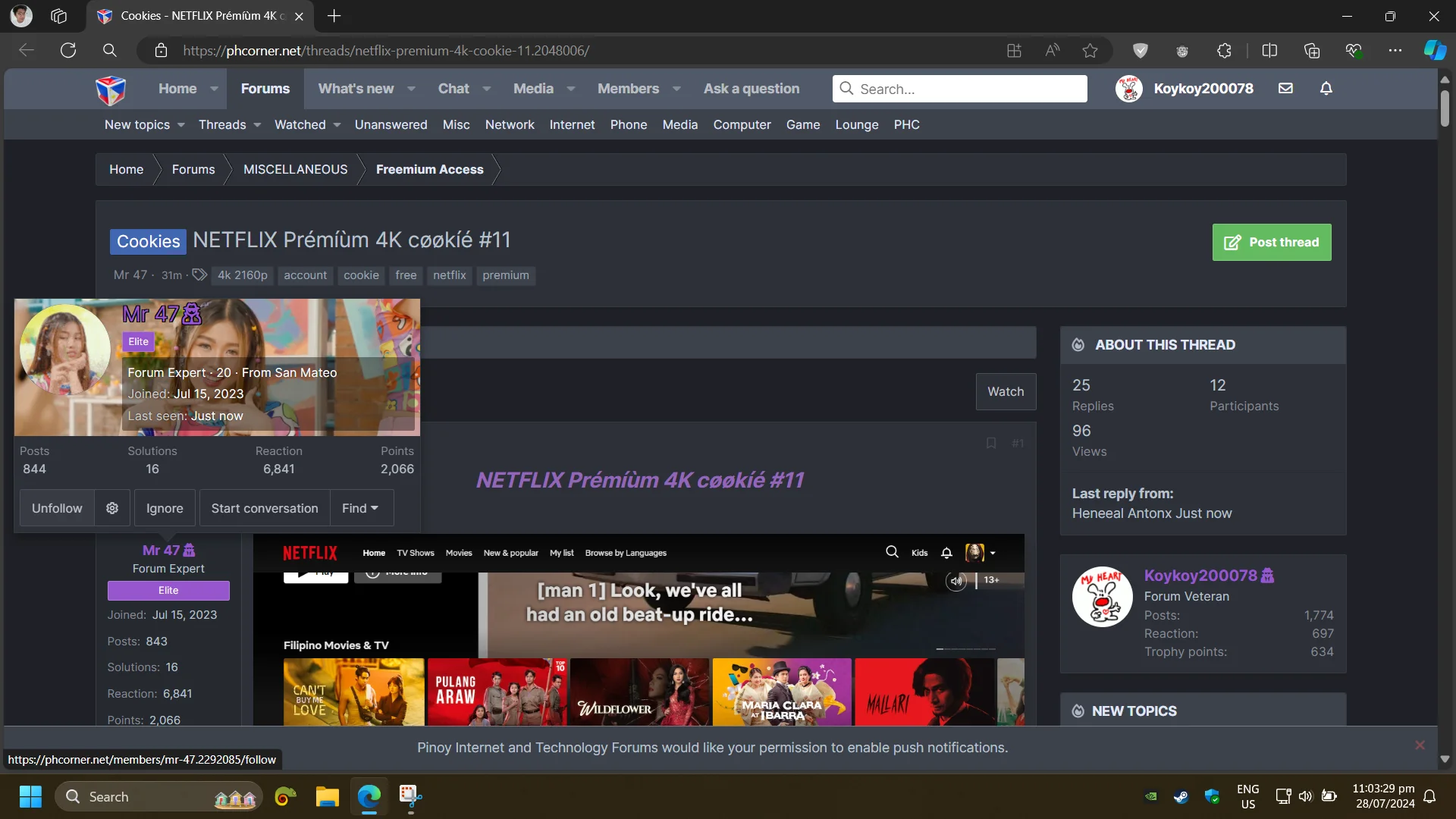Click the gear icon beside Unfollow
This screenshot has width=1456, height=819.
pos(112,508)
